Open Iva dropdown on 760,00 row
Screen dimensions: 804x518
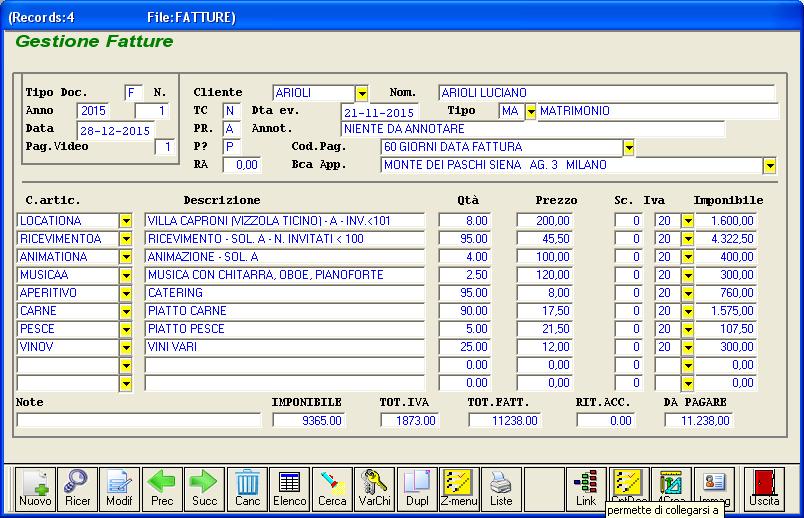[688, 293]
